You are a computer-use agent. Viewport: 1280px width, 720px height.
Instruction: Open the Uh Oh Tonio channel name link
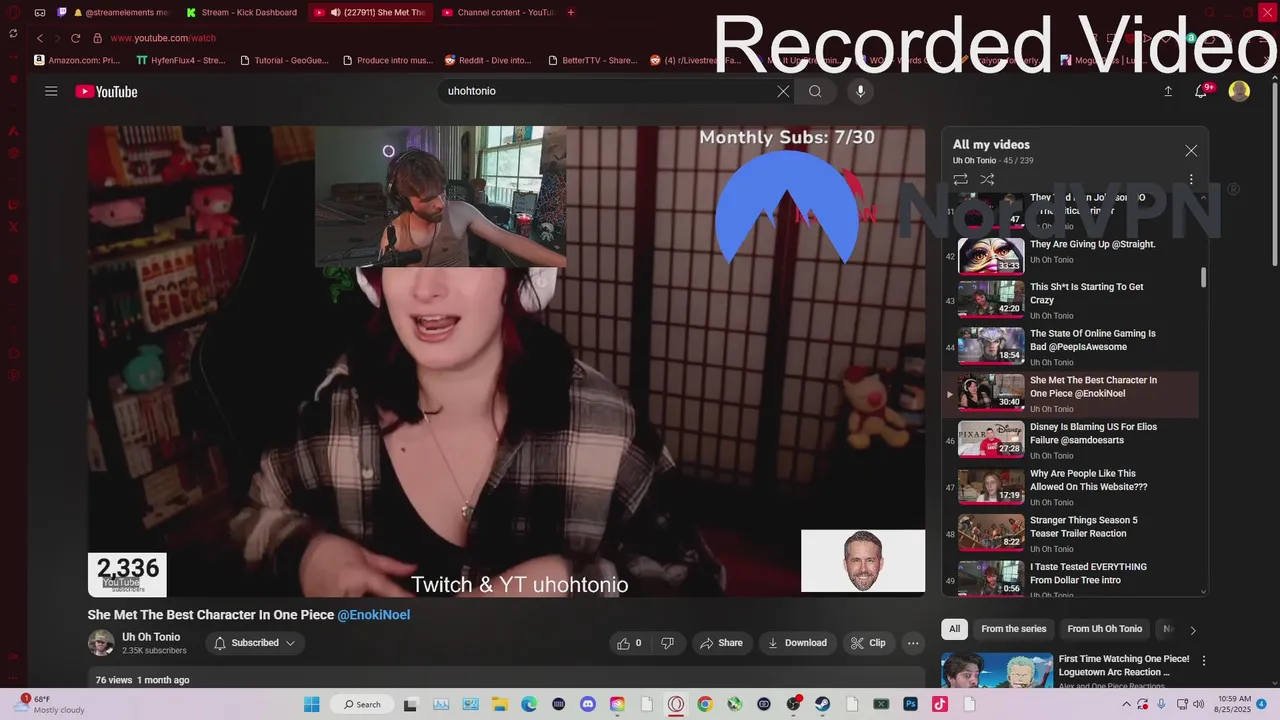(x=151, y=637)
